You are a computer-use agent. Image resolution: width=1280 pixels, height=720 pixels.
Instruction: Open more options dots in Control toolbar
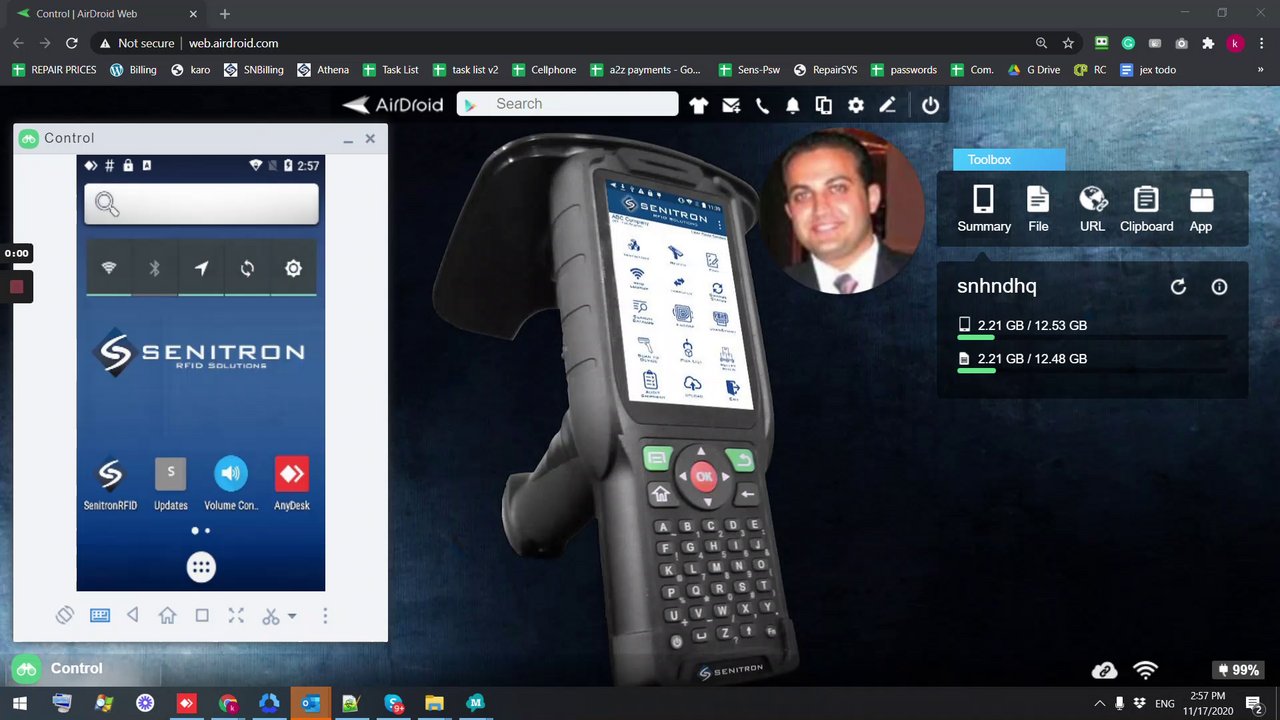pyautogui.click(x=325, y=616)
